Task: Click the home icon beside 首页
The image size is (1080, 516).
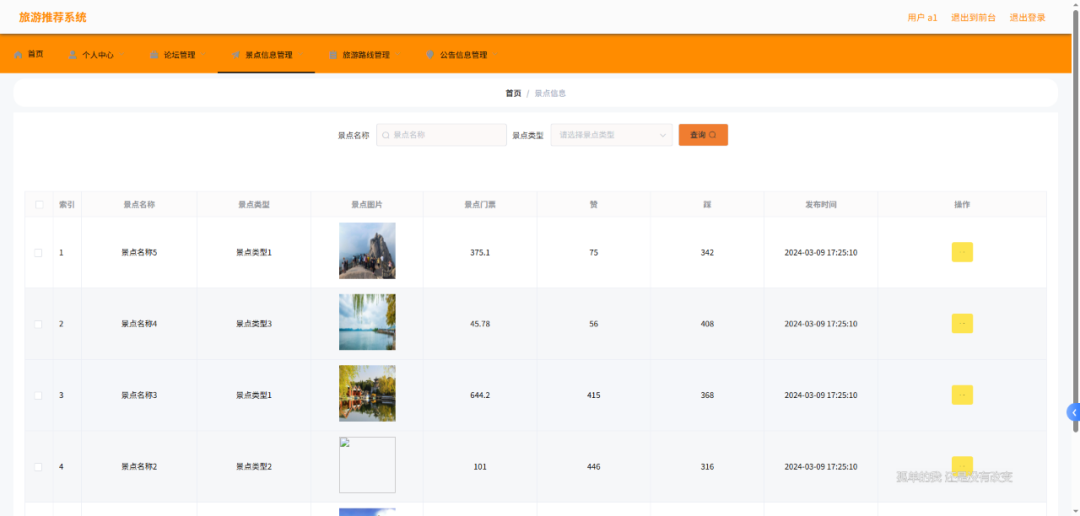Action: (x=18, y=54)
